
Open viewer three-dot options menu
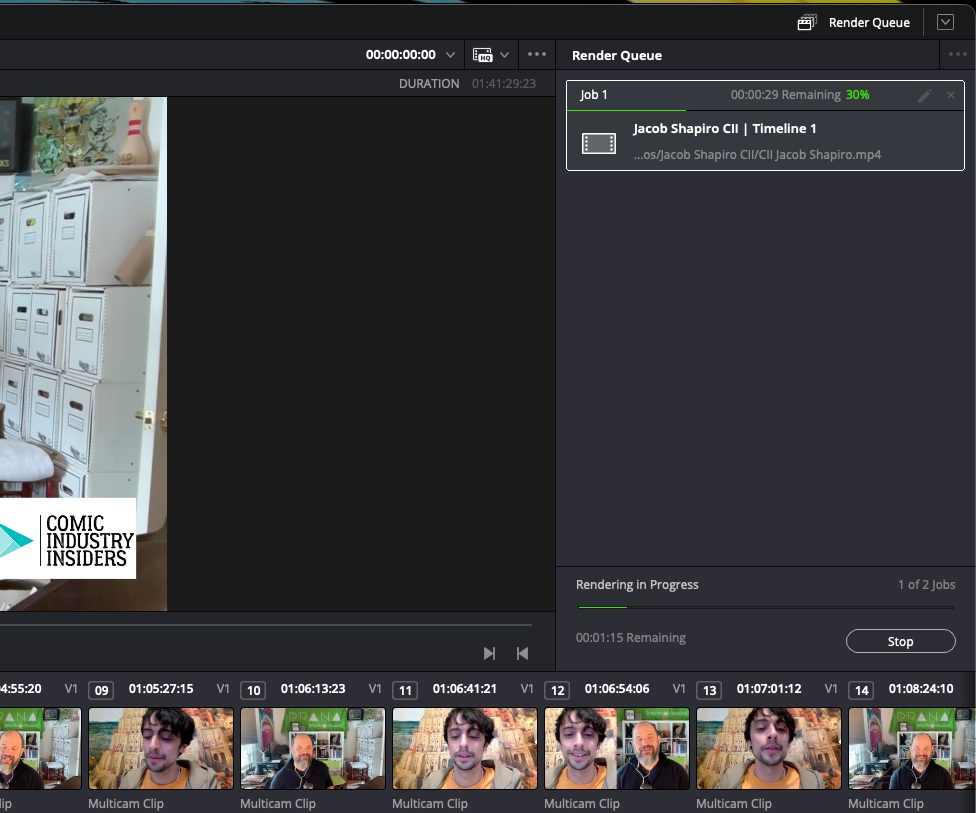pyautogui.click(x=537, y=55)
